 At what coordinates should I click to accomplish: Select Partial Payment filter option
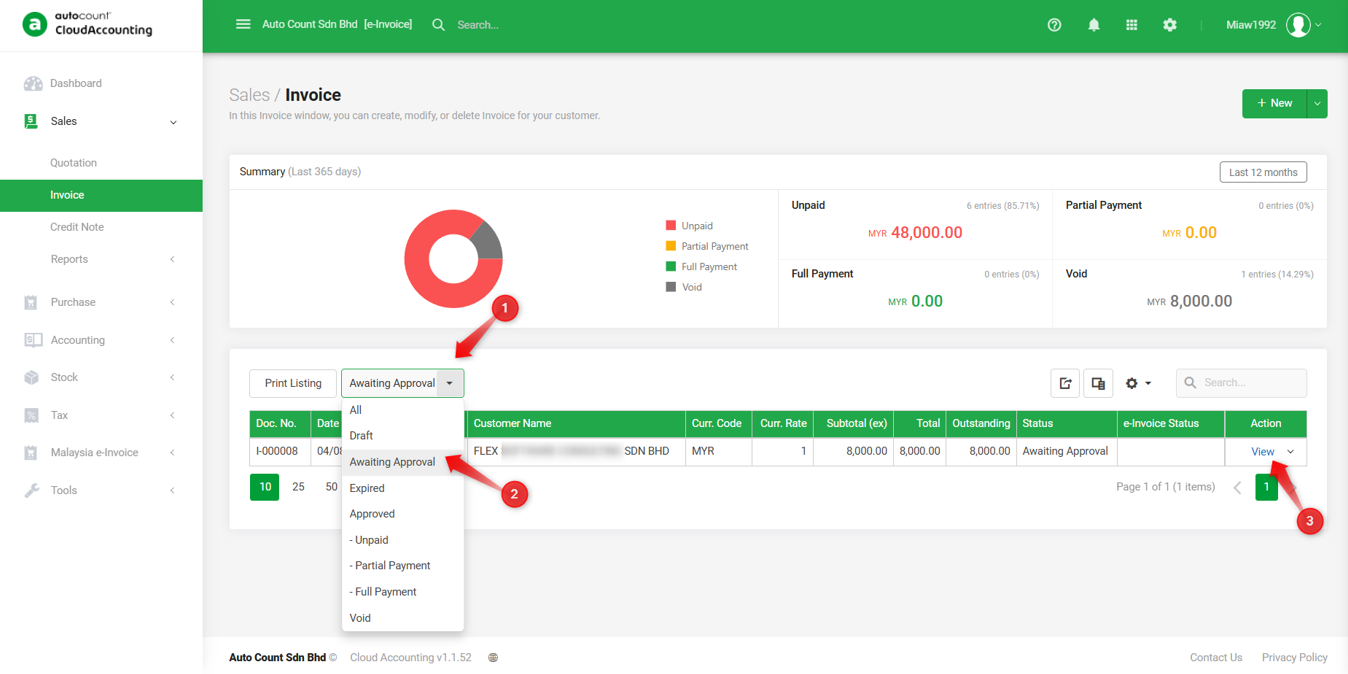coord(403,566)
